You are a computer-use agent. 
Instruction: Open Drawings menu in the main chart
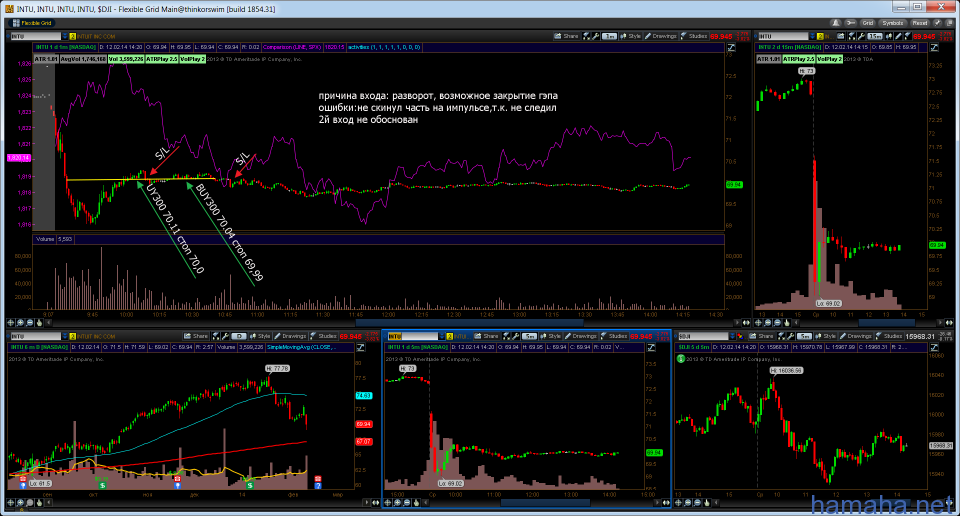[x=661, y=36]
